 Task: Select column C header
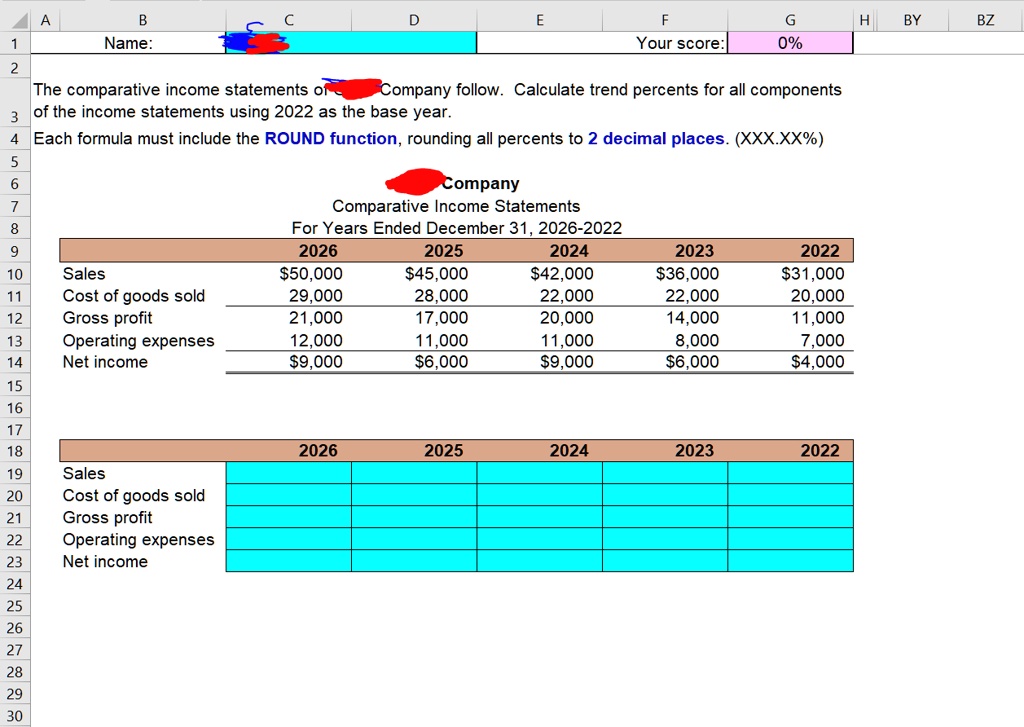tap(289, 20)
